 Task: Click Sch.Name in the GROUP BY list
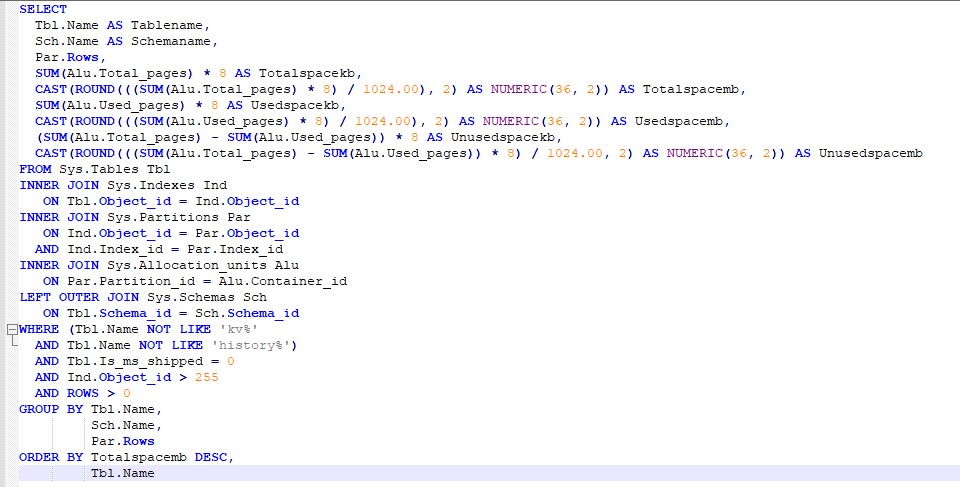pyautogui.click(x=123, y=425)
